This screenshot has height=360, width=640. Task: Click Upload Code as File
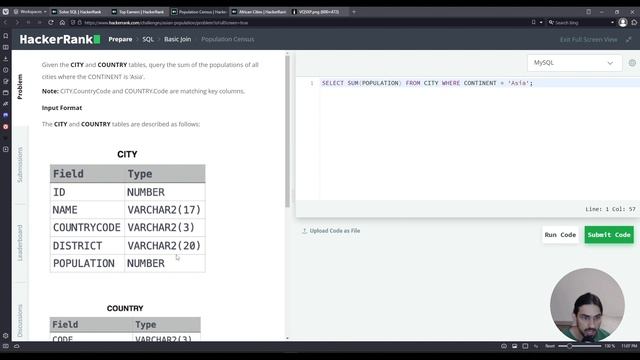(331, 231)
